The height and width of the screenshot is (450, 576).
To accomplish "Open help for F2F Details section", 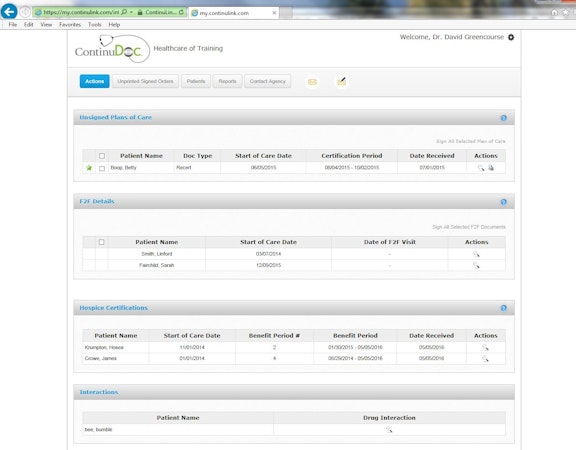I will point(503,202).
